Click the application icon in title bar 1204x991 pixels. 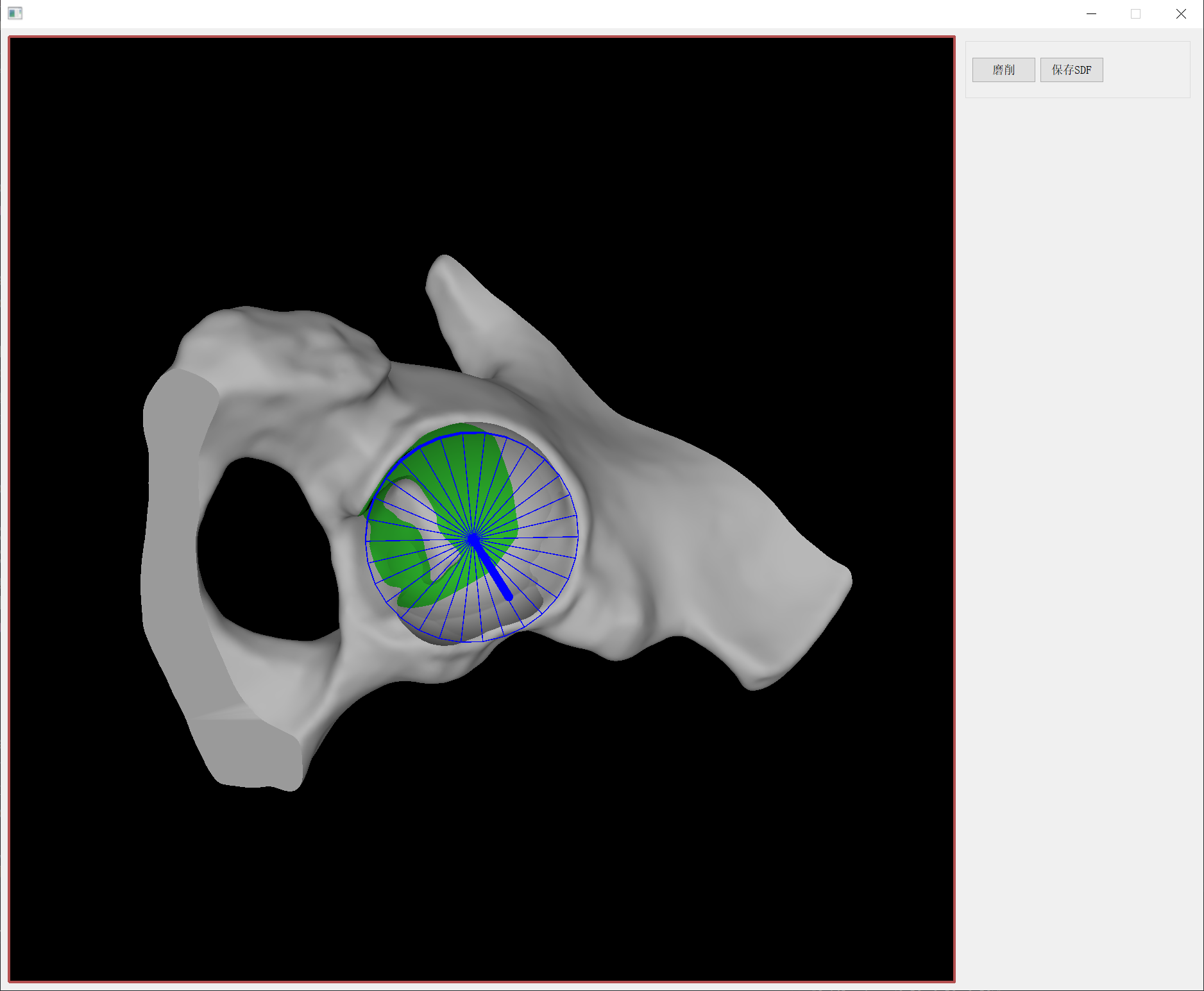click(15, 13)
